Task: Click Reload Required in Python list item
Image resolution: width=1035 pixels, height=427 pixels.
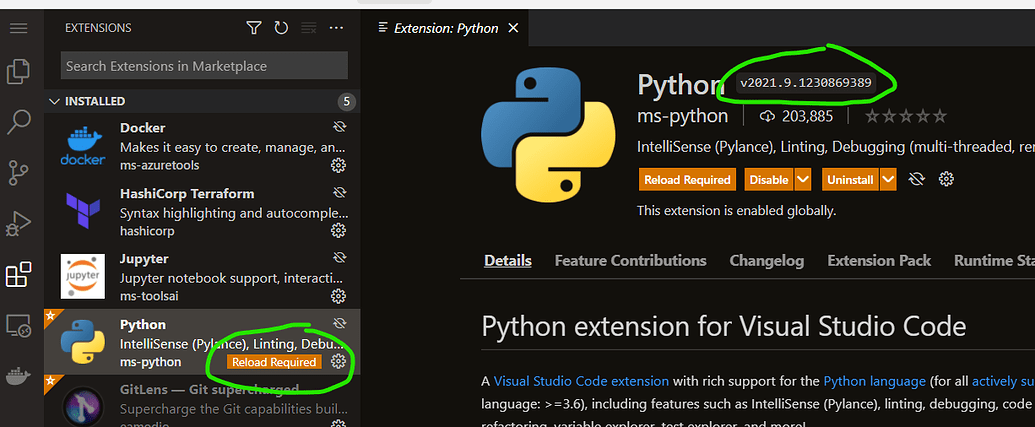Action: 274,362
